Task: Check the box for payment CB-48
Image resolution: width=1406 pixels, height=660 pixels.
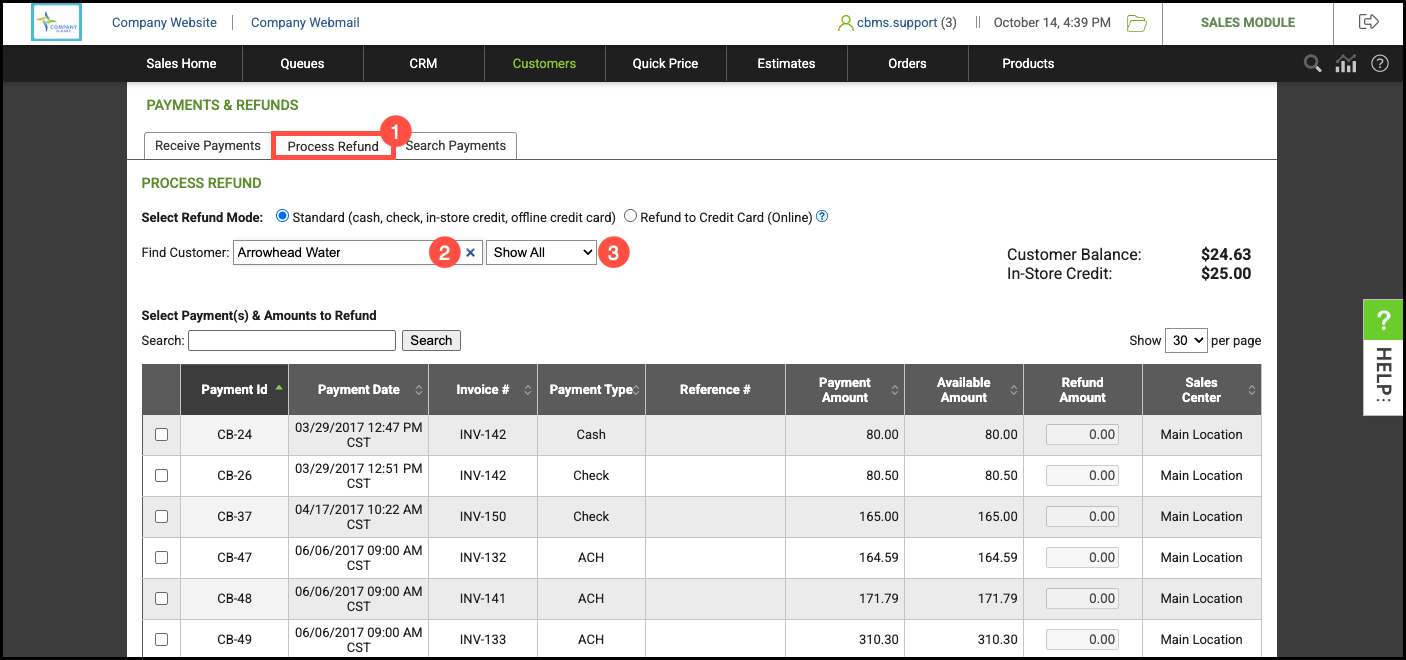Action: [162, 599]
